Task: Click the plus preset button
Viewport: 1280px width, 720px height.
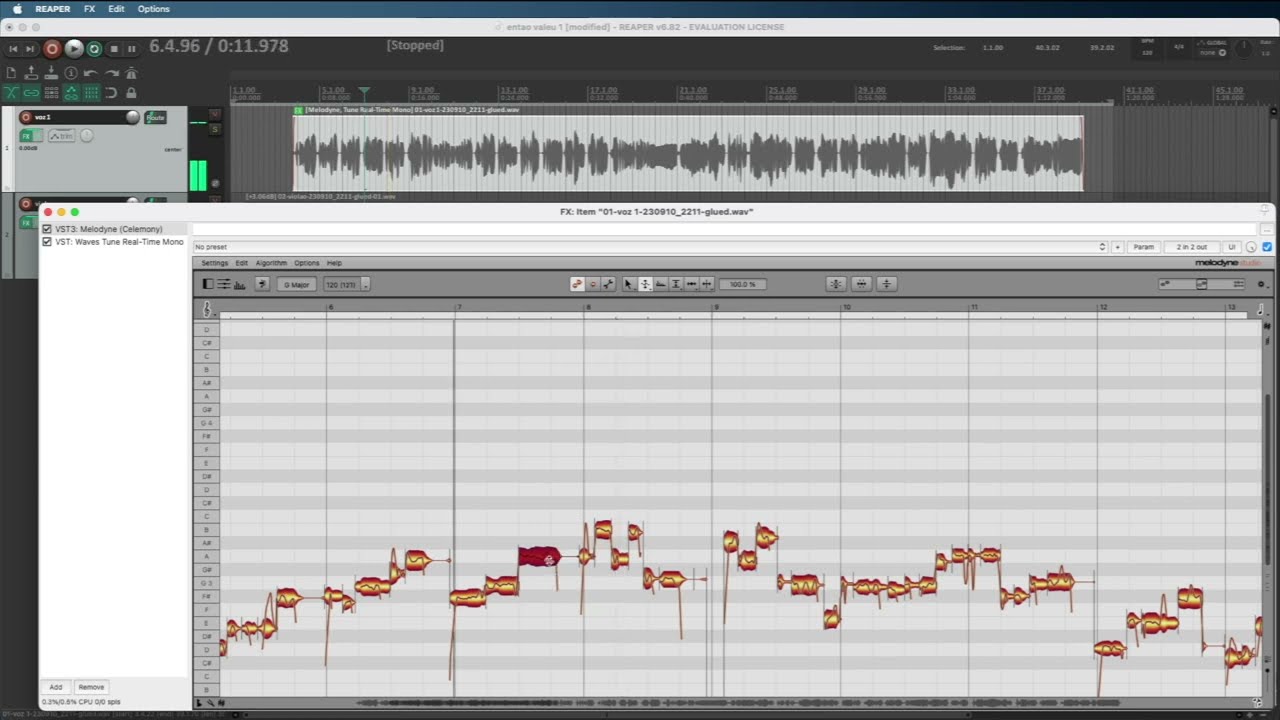Action: click(x=1118, y=247)
